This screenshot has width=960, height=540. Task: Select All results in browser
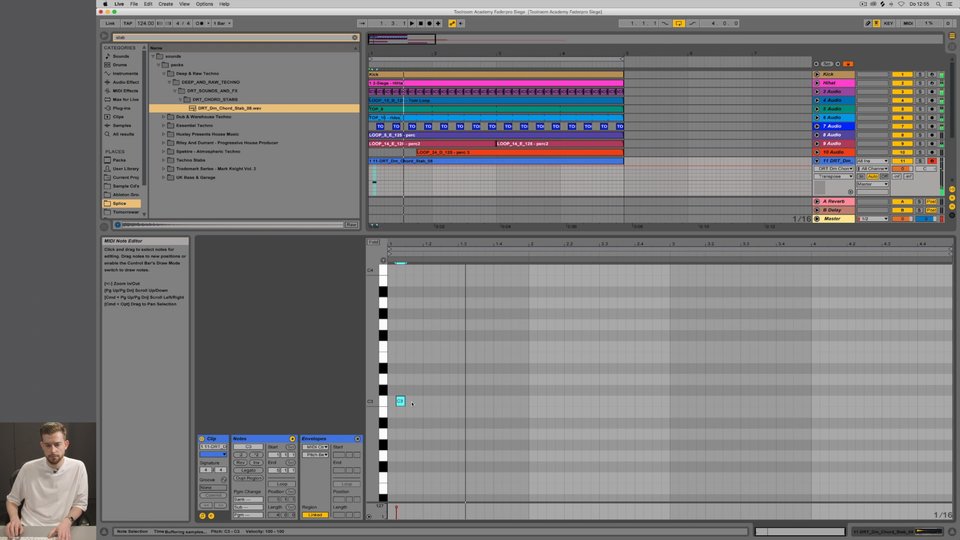(123, 133)
